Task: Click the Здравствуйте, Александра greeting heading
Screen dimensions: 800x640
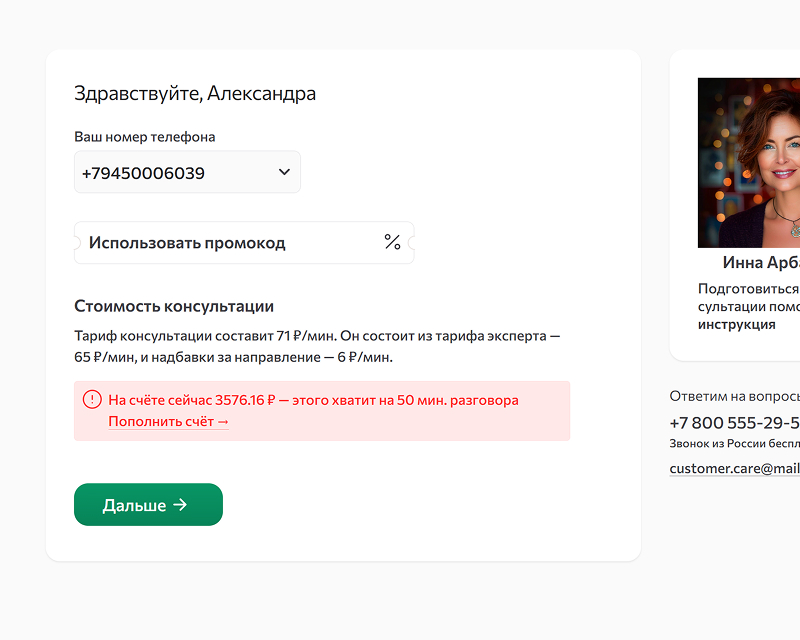Action: click(195, 94)
